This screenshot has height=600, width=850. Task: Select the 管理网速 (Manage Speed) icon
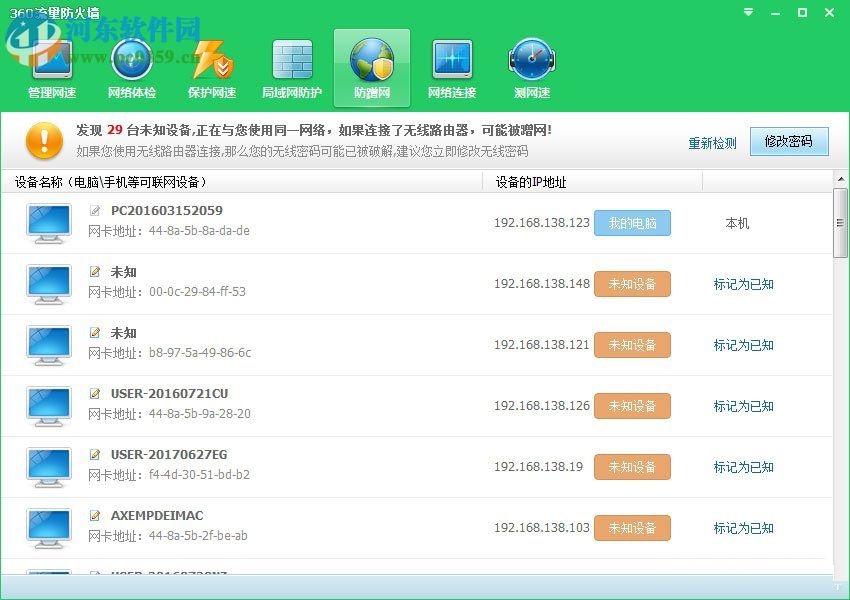tap(51, 67)
